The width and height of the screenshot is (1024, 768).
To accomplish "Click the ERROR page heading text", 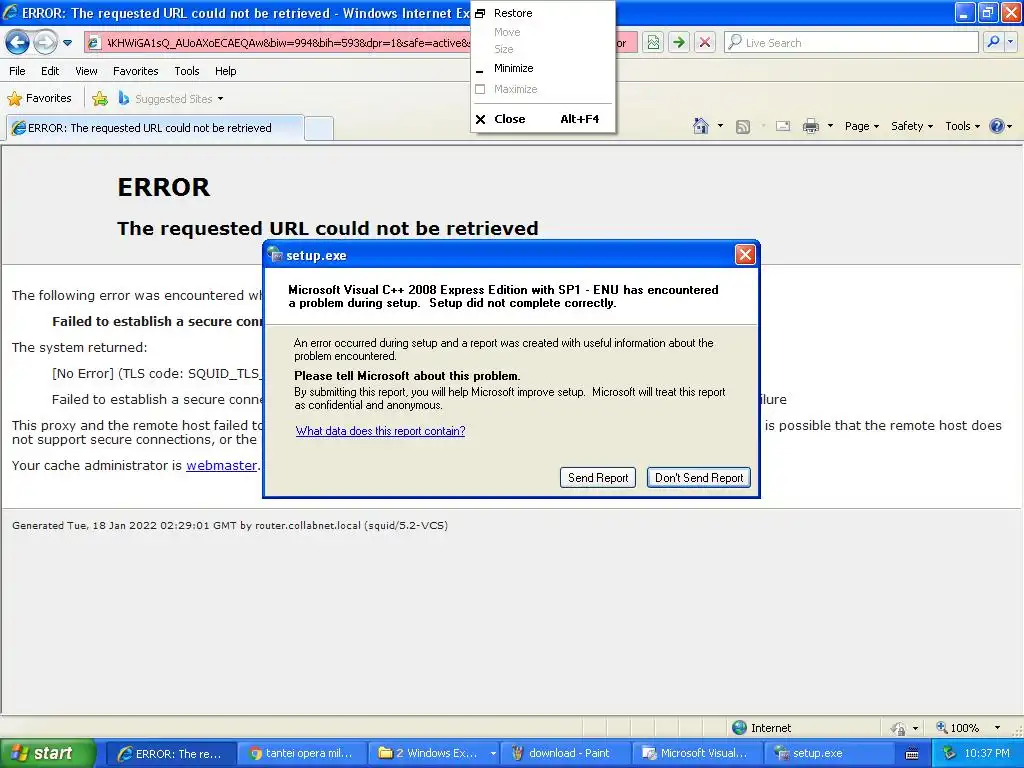I will pyautogui.click(x=164, y=187).
